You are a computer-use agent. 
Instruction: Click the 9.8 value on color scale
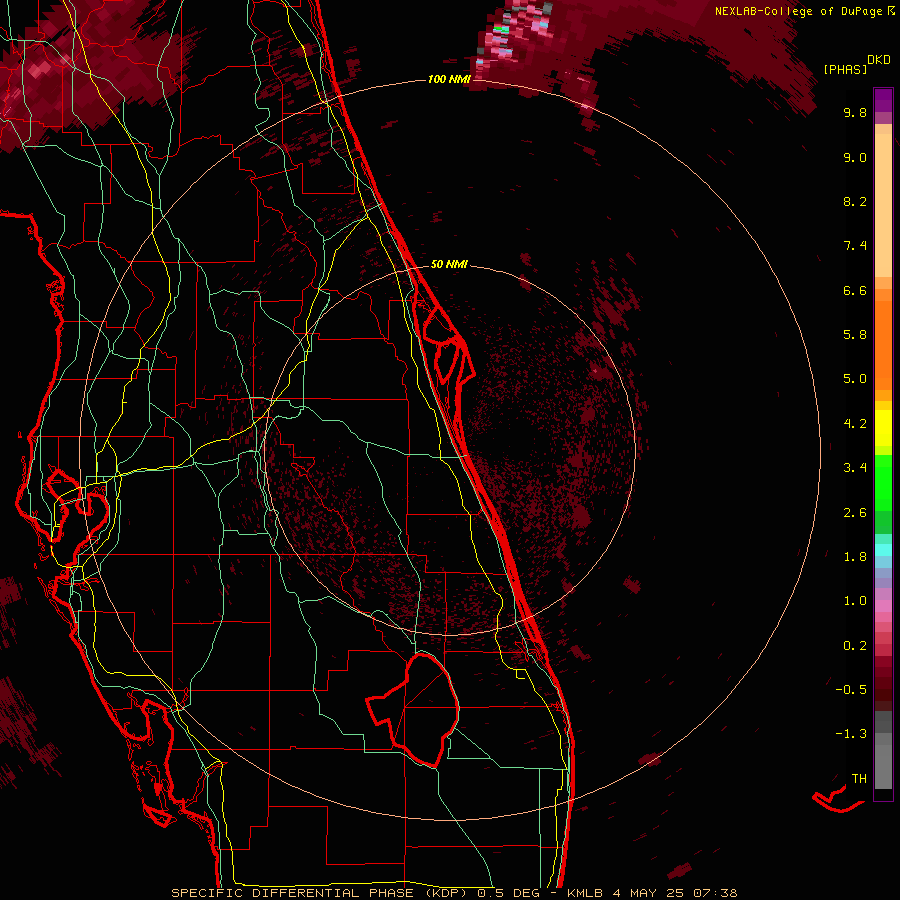[855, 112]
